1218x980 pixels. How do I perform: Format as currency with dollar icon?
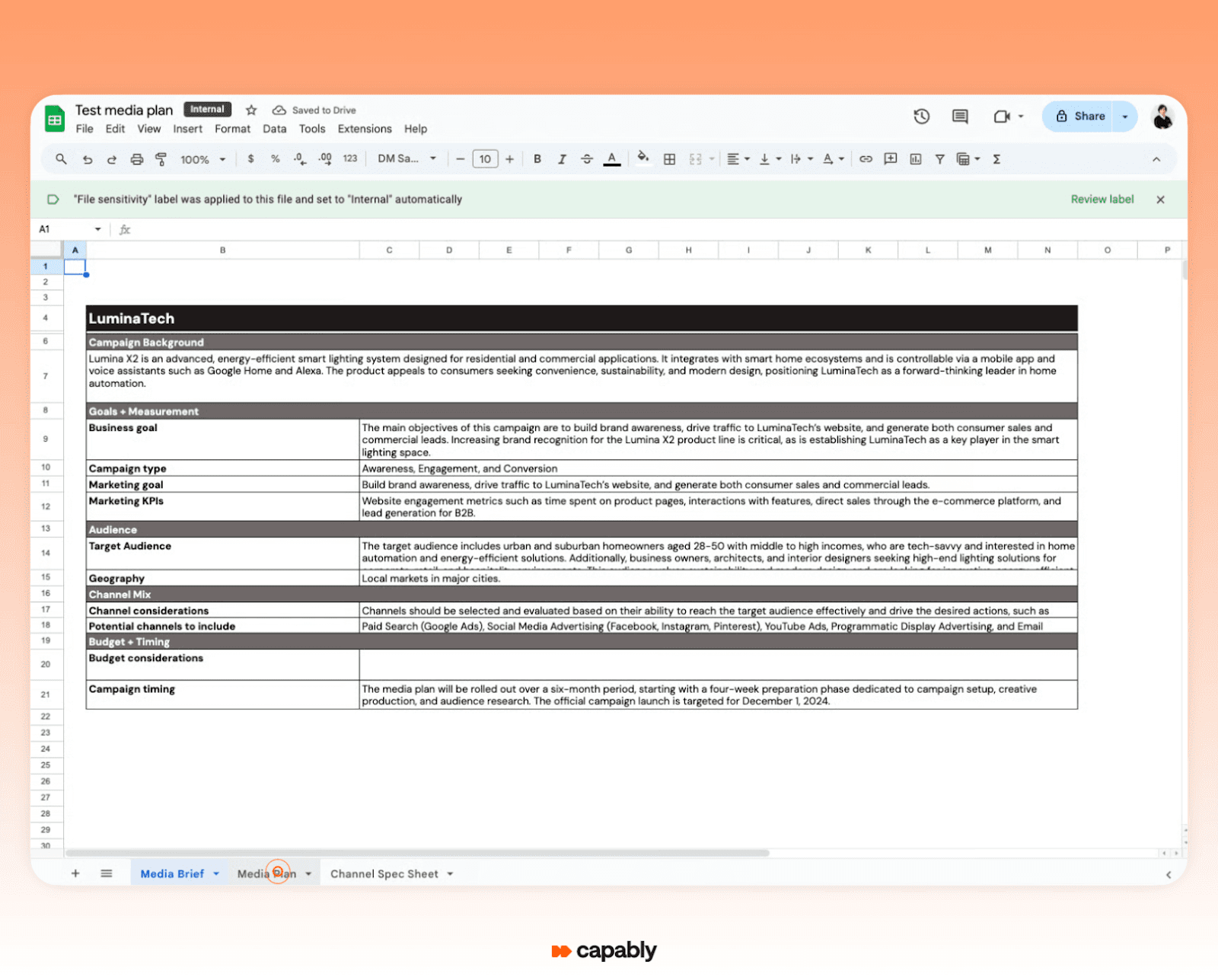point(250,159)
